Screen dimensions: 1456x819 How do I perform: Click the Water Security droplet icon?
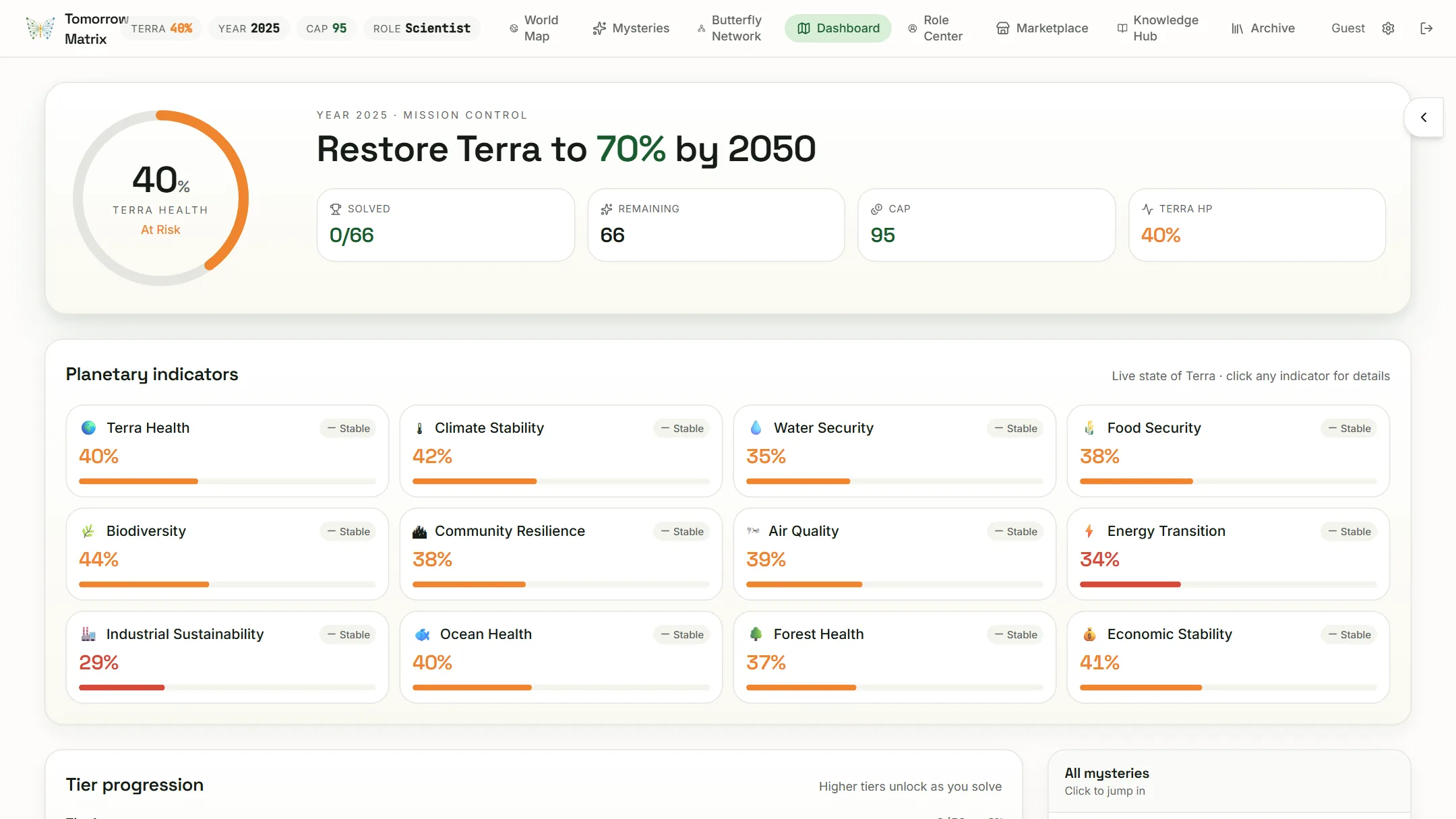[756, 428]
